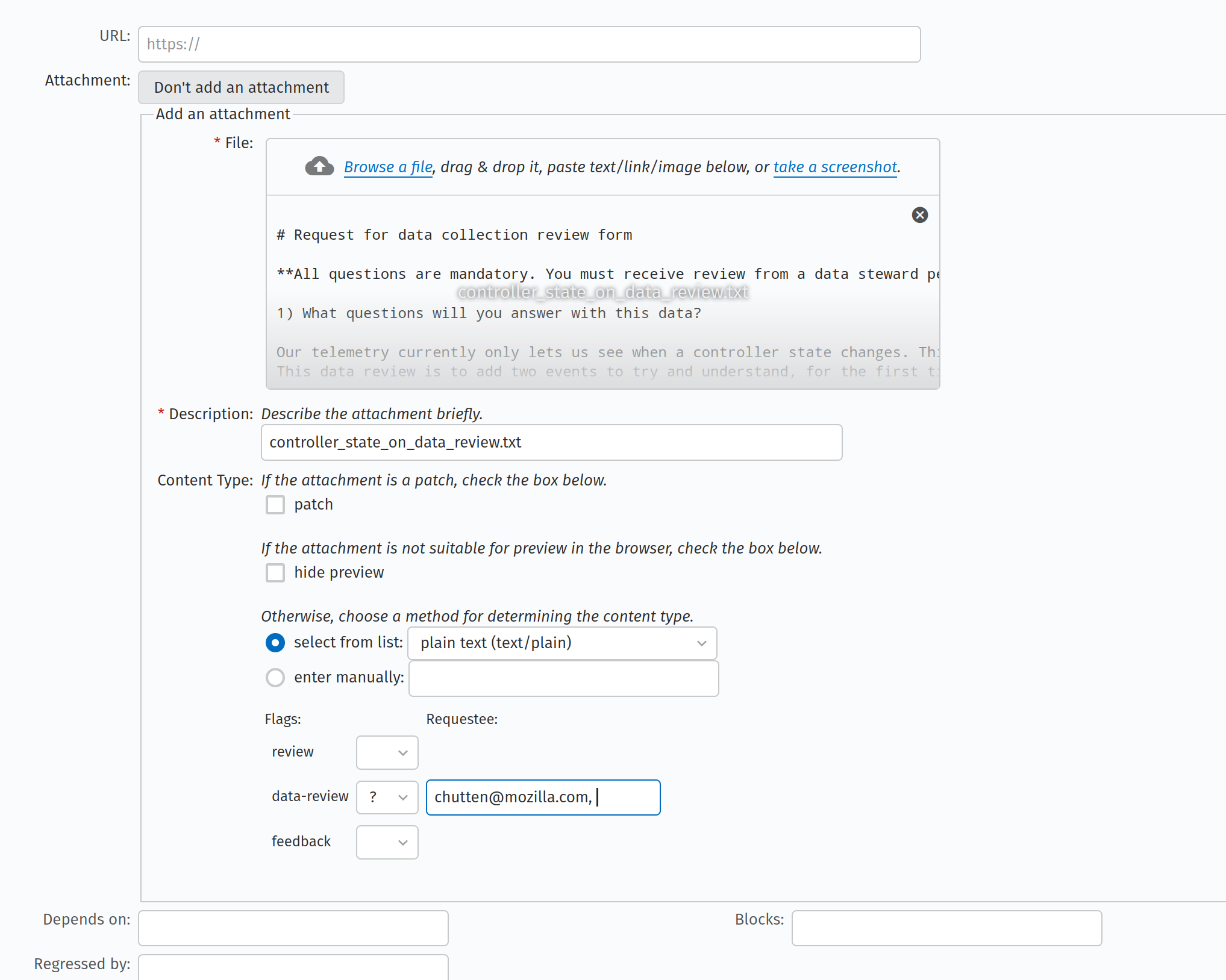Image resolution: width=1226 pixels, height=980 pixels.
Task: Remove the attached file with X icon
Action: point(919,215)
